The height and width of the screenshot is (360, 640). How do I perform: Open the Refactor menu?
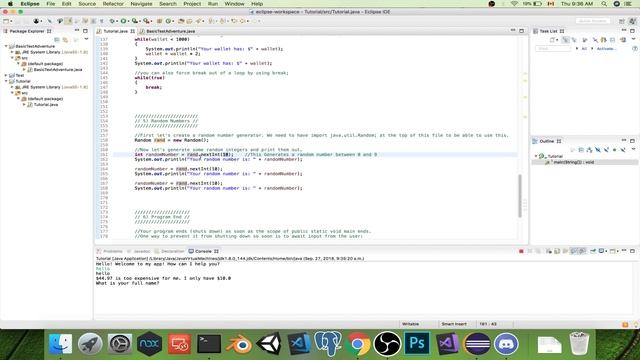(113, 4)
